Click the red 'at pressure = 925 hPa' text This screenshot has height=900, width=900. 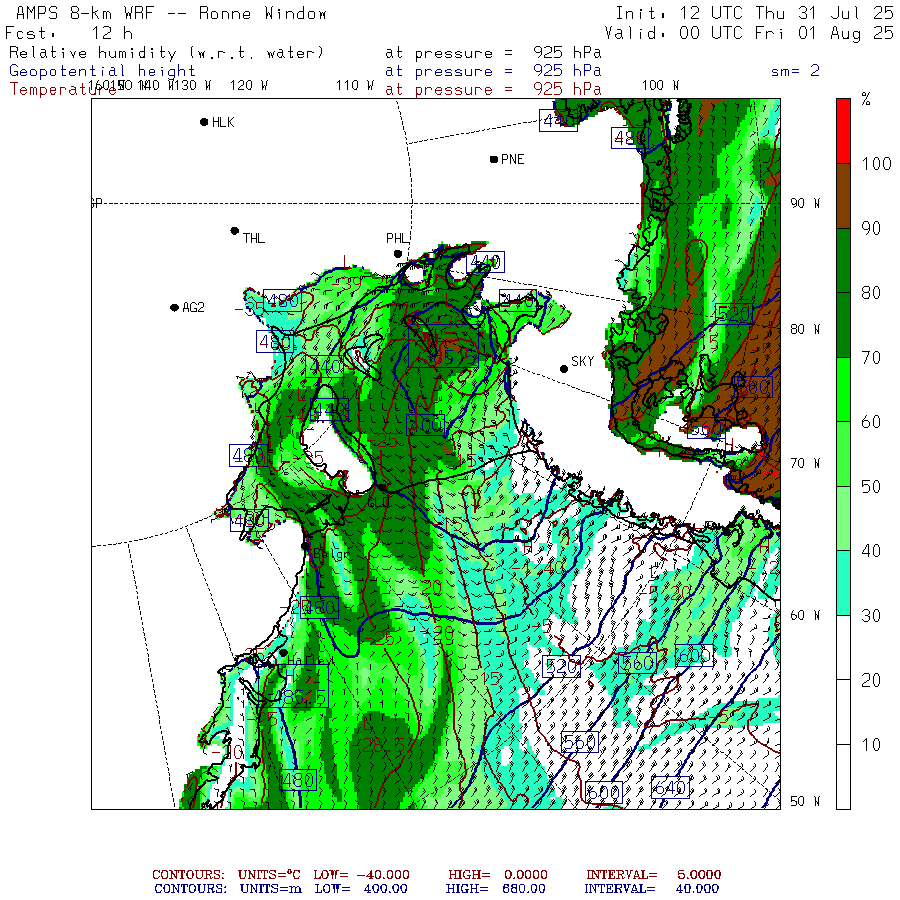click(x=493, y=90)
